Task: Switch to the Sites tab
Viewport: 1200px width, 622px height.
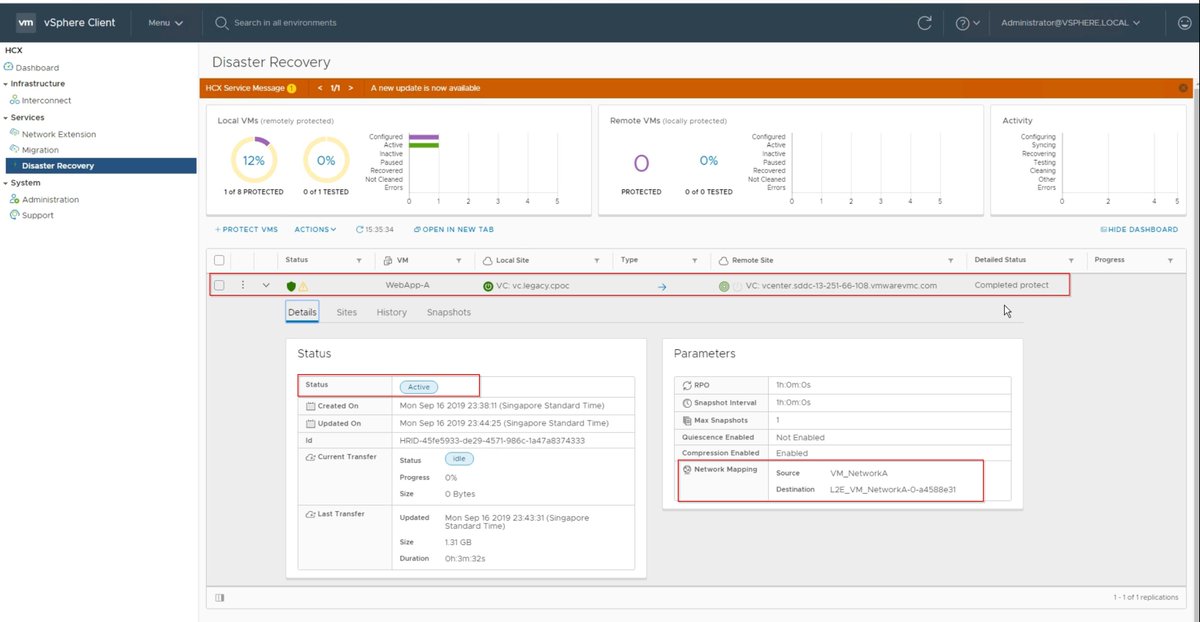Action: [x=346, y=312]
